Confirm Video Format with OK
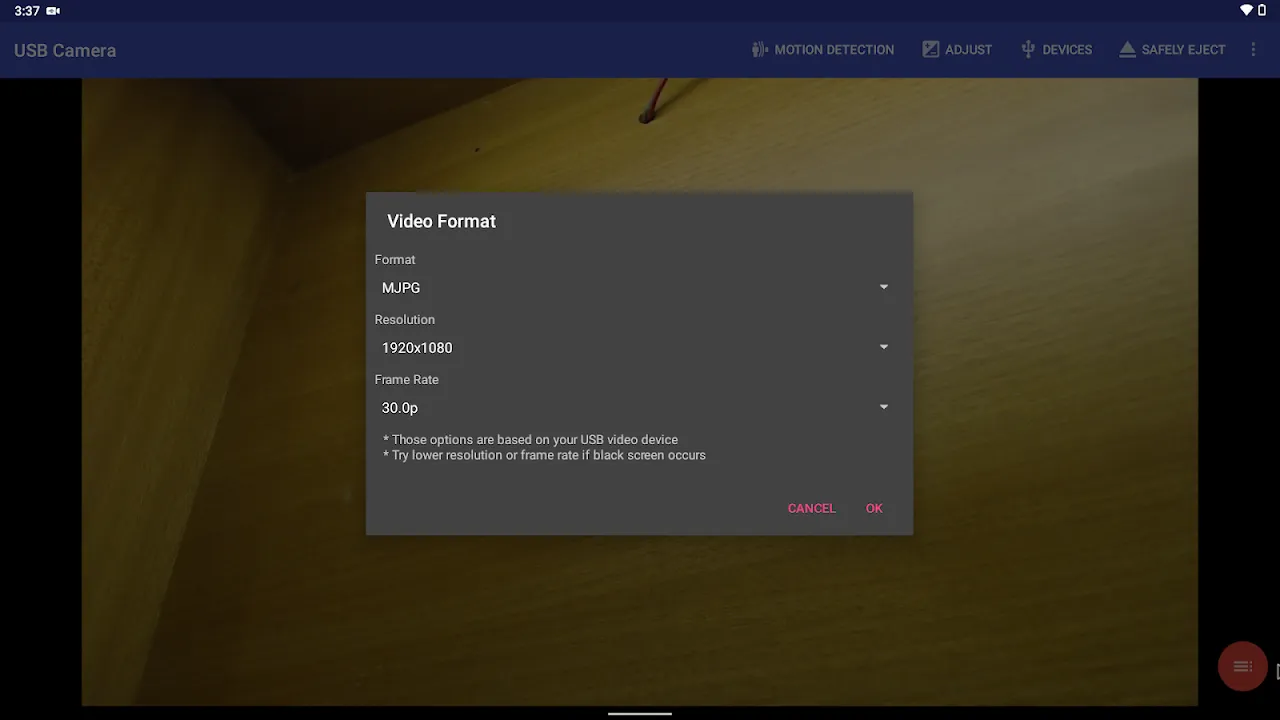This screenshot has width=1280, height=720. 874,508
